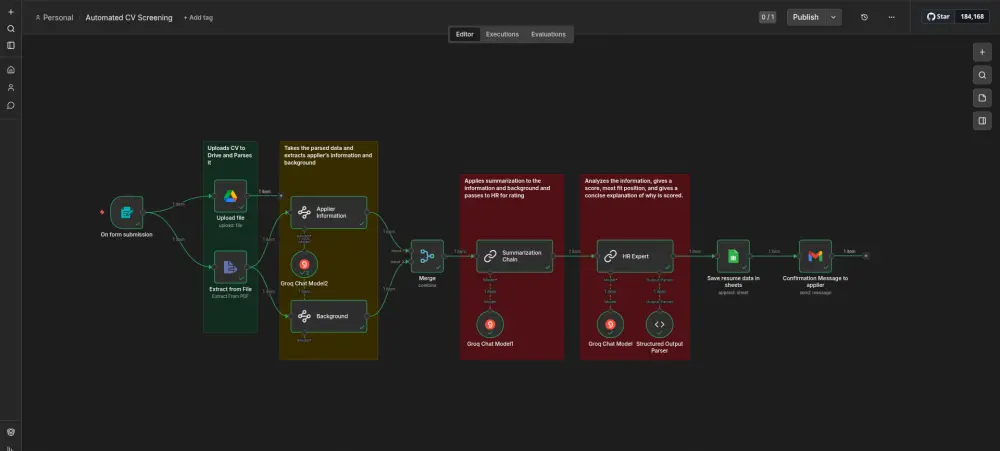Screen dimensions: 1000x451
Task: Select the Summarization Chain node
Action: (x=515, y=256)
